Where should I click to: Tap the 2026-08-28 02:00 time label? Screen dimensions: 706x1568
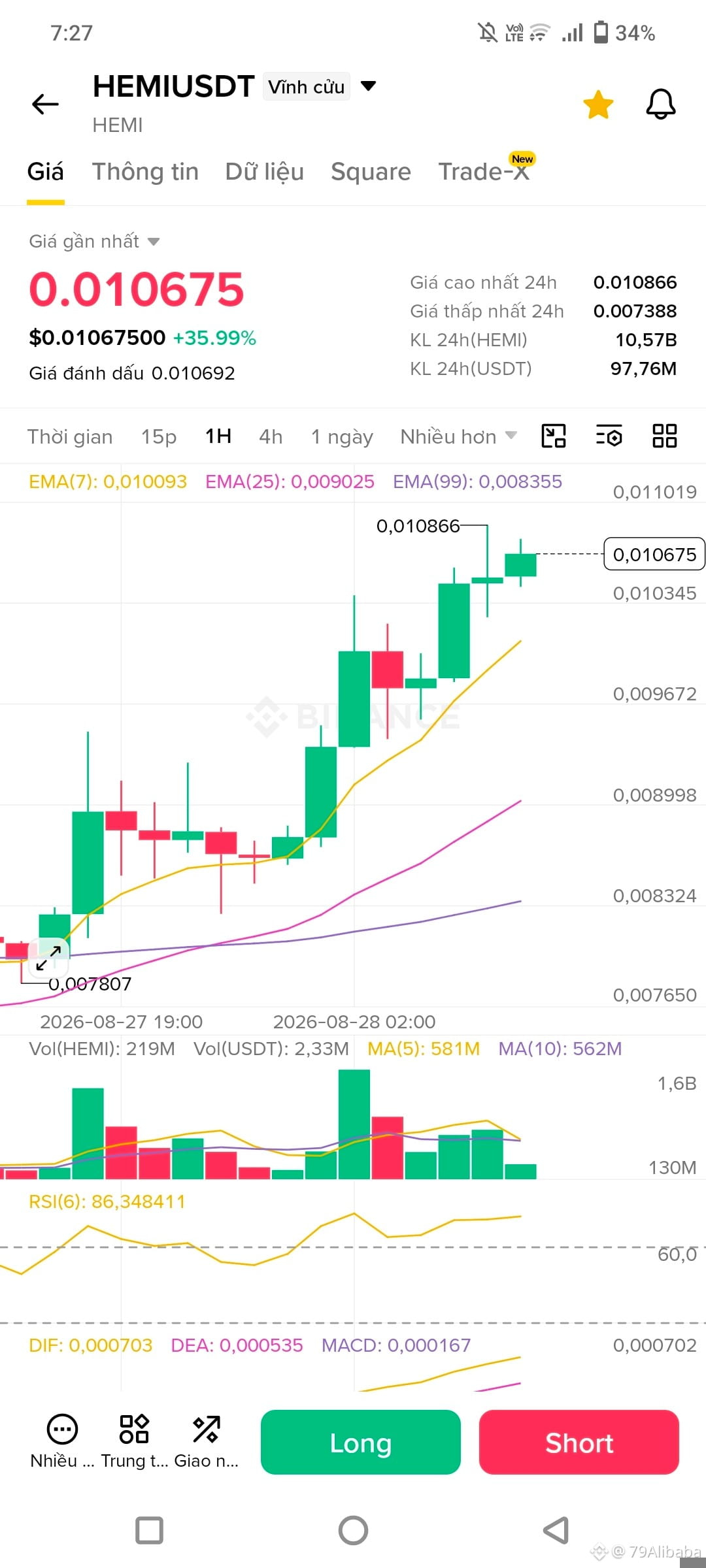click(354, 1022)
